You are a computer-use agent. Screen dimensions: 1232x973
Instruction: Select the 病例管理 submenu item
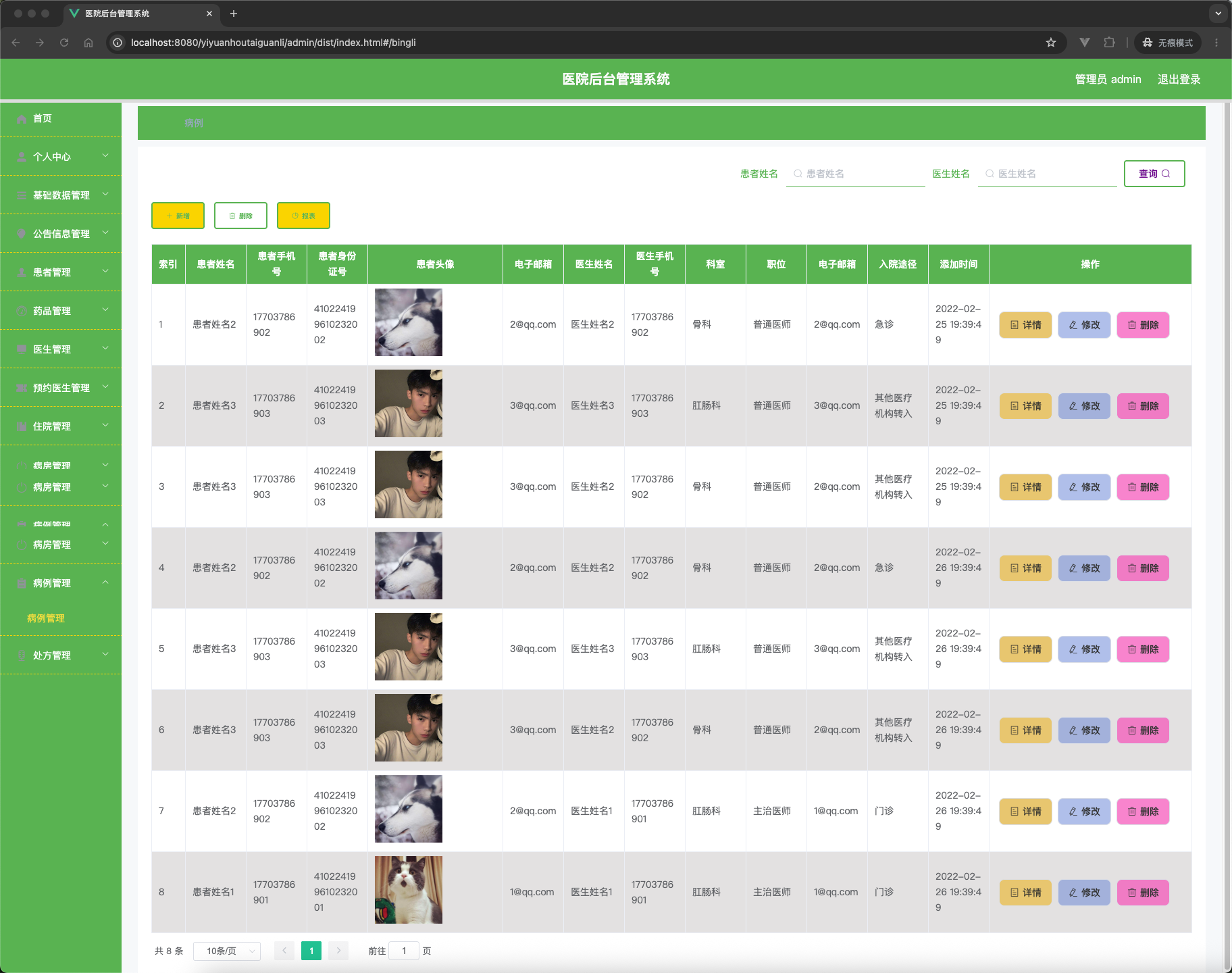coord(46,618)
